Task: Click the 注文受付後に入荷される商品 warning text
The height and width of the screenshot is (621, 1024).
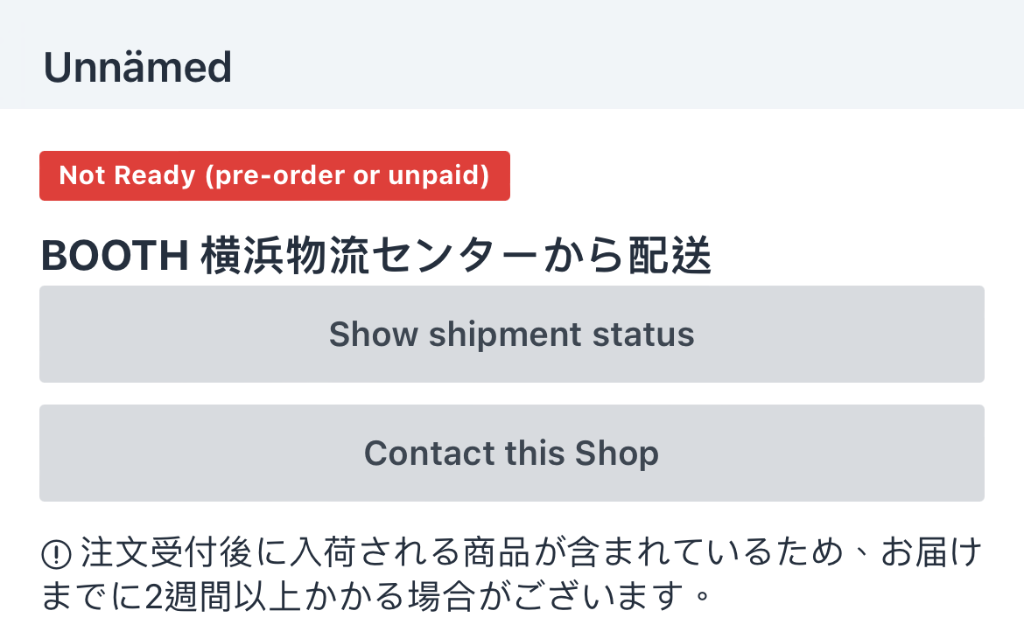Action: coord(511,574)
